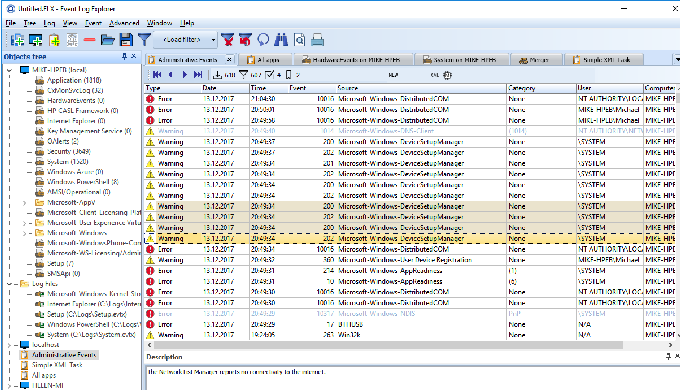Pin the Objects tree panel
Screen dimensions: 680x390
[x=124, y=56]
